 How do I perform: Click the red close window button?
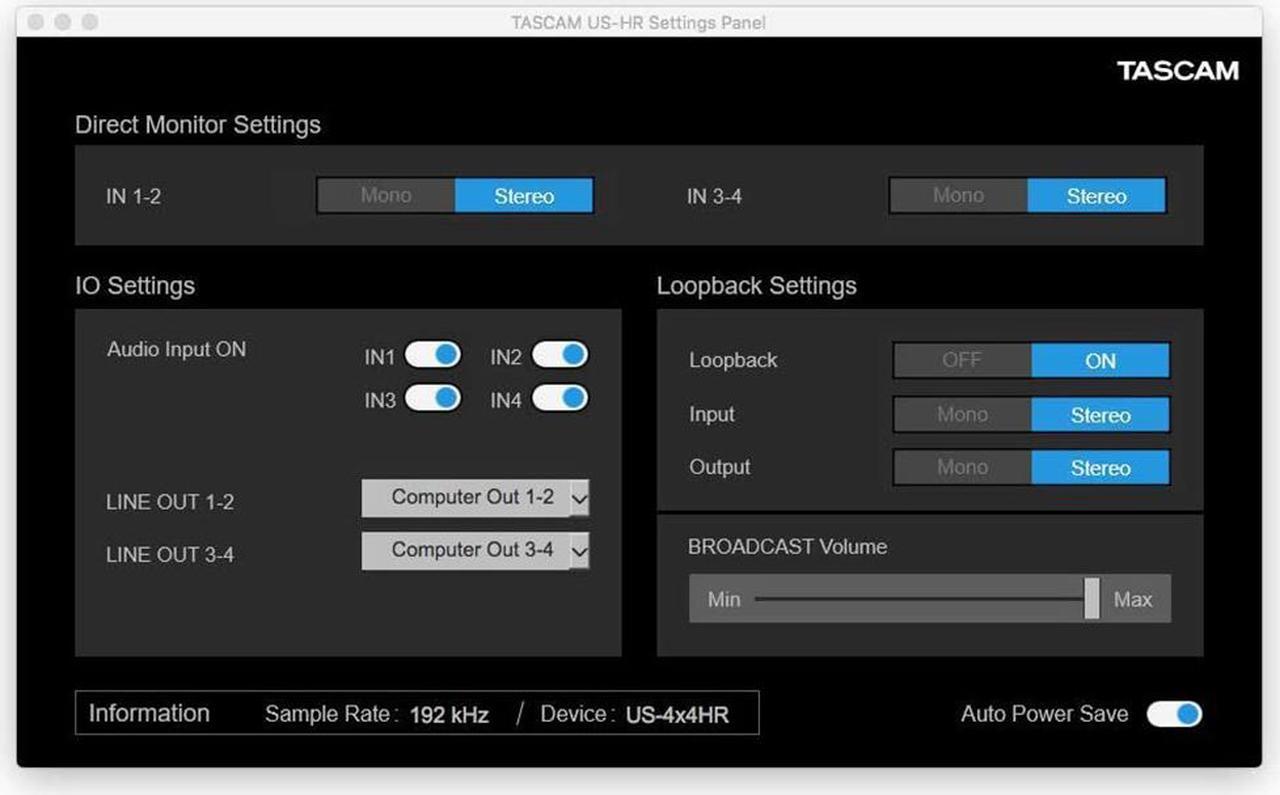click(37, 22)
